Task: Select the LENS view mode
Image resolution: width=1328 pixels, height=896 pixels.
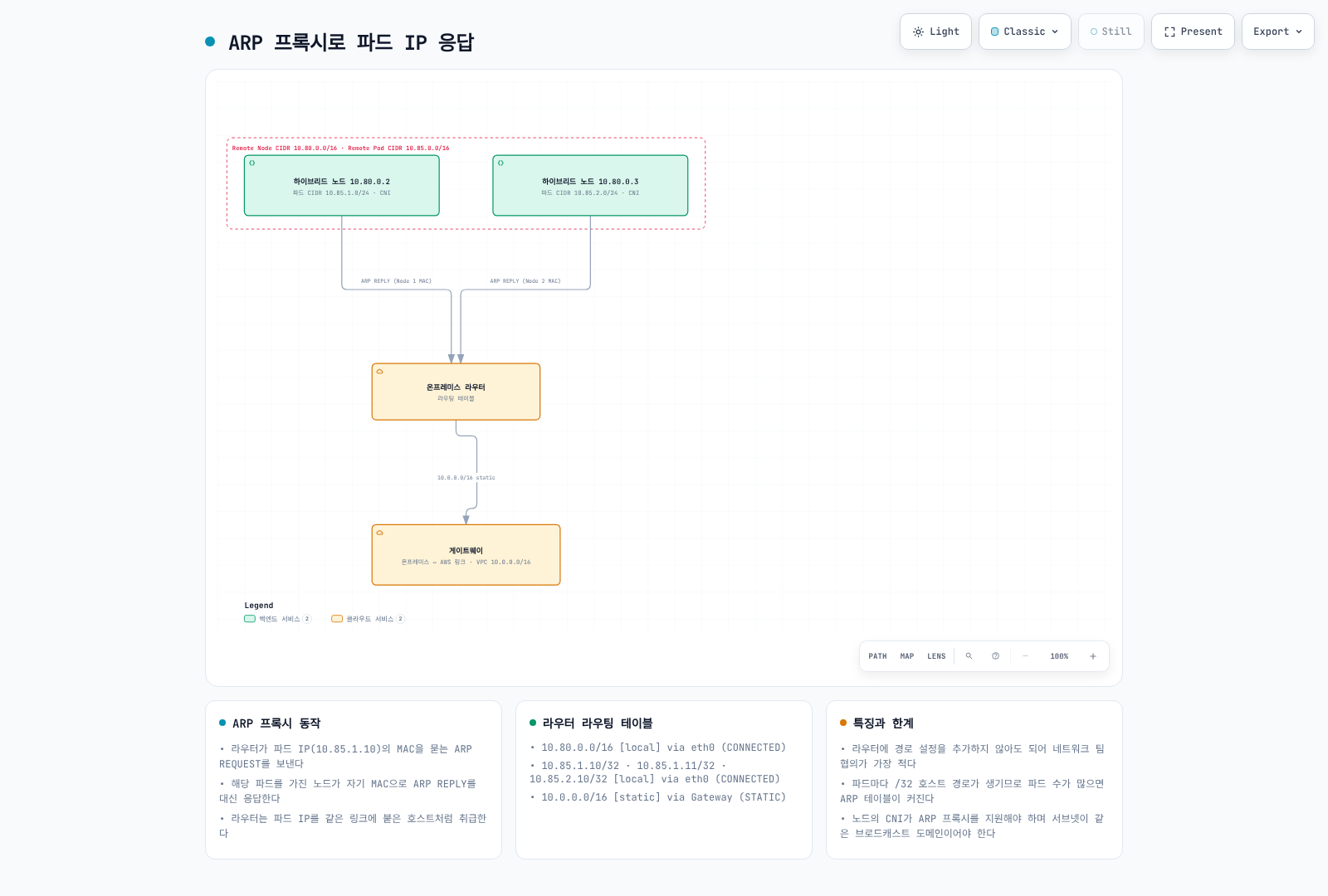Action: 936,656
